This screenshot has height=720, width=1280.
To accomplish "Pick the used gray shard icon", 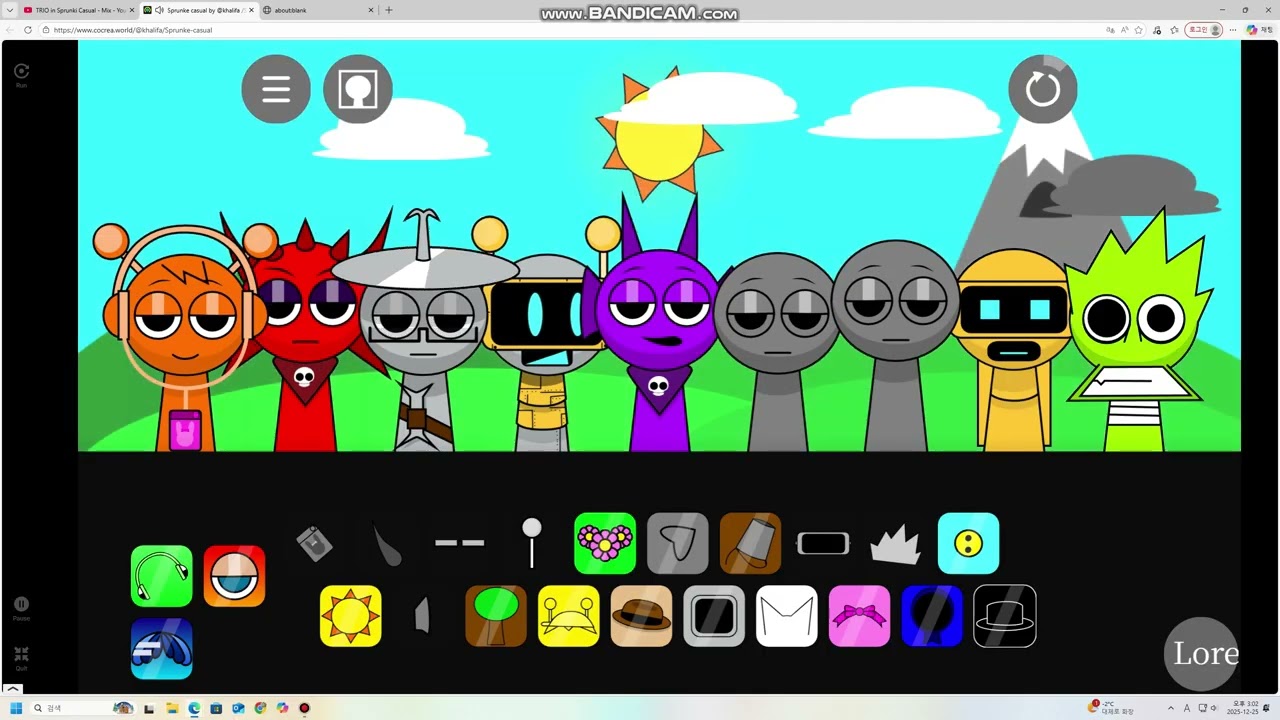I will click(x=422, y=616).
